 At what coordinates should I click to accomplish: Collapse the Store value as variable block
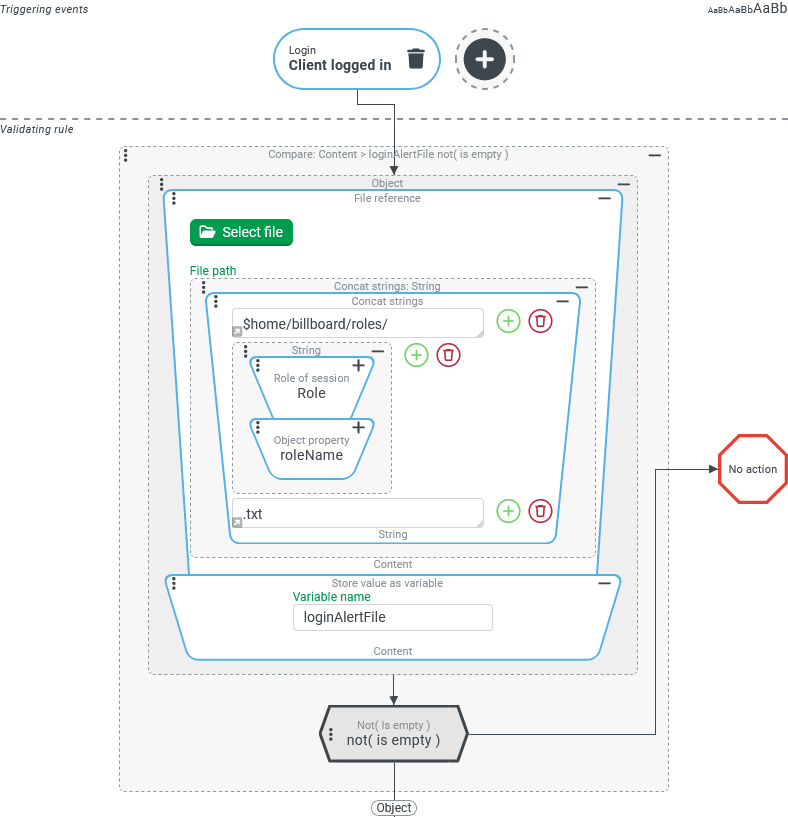tap(605, 584)
